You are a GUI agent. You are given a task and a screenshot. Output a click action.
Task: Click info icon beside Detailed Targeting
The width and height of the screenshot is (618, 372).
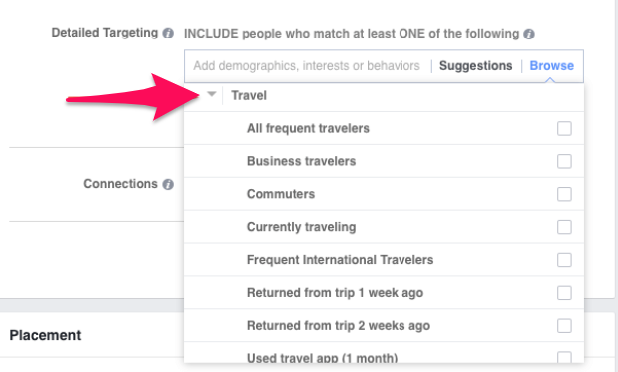coord(168,33)
